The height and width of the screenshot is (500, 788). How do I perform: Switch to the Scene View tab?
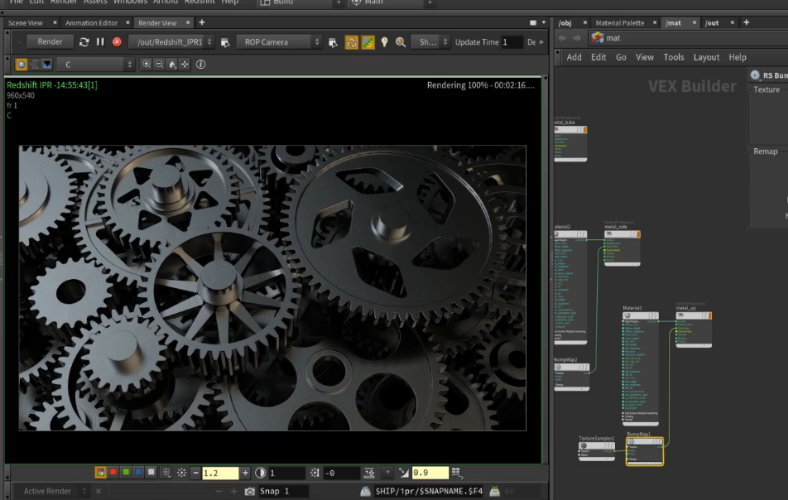pos(26,22)
